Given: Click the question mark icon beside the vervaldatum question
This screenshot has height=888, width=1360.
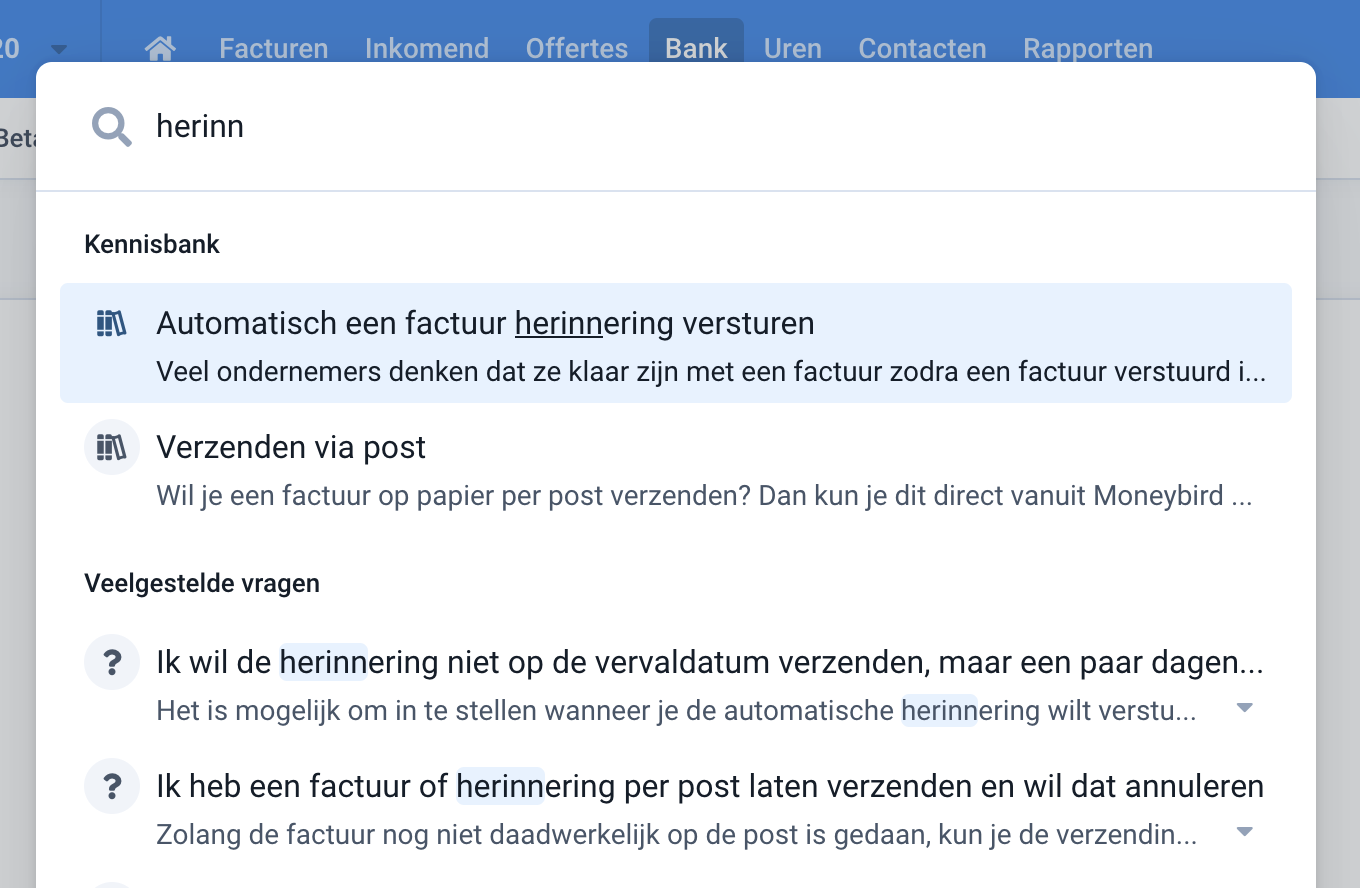Looking at the screenshot, I should point(111,662).
